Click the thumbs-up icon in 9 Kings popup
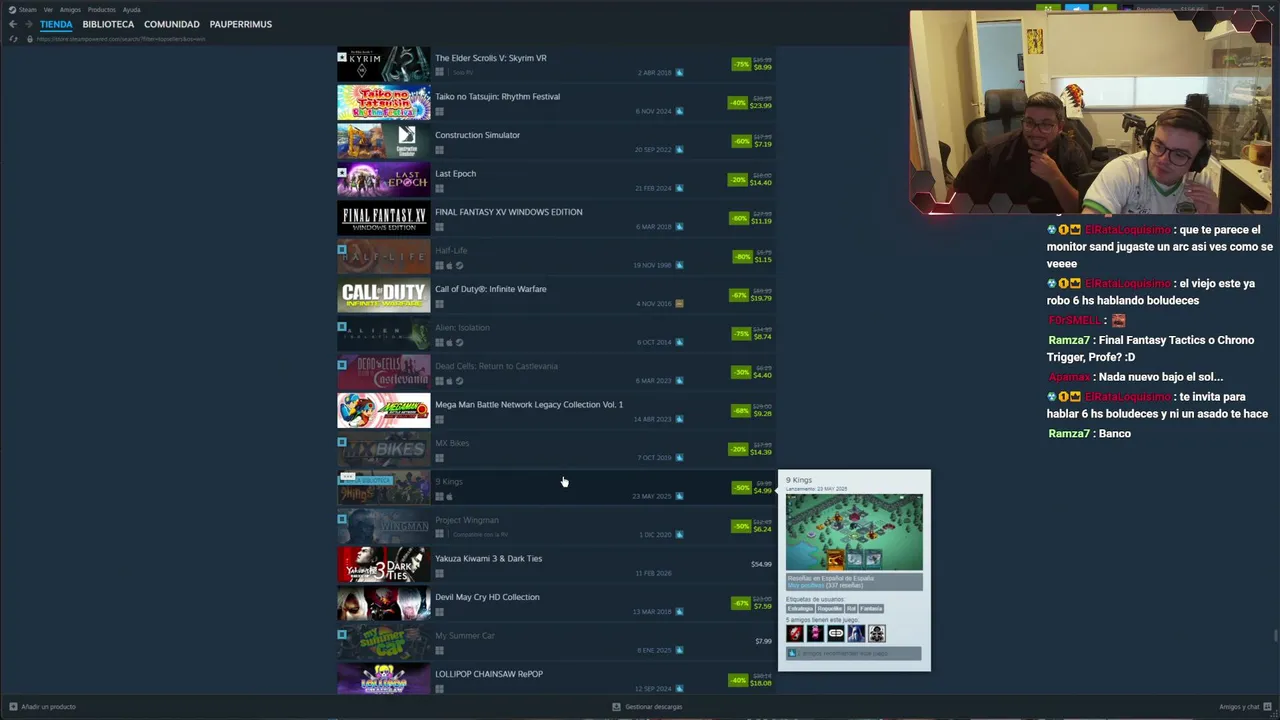This screenshot has width=1280, height=720. (x=792, y=653)
